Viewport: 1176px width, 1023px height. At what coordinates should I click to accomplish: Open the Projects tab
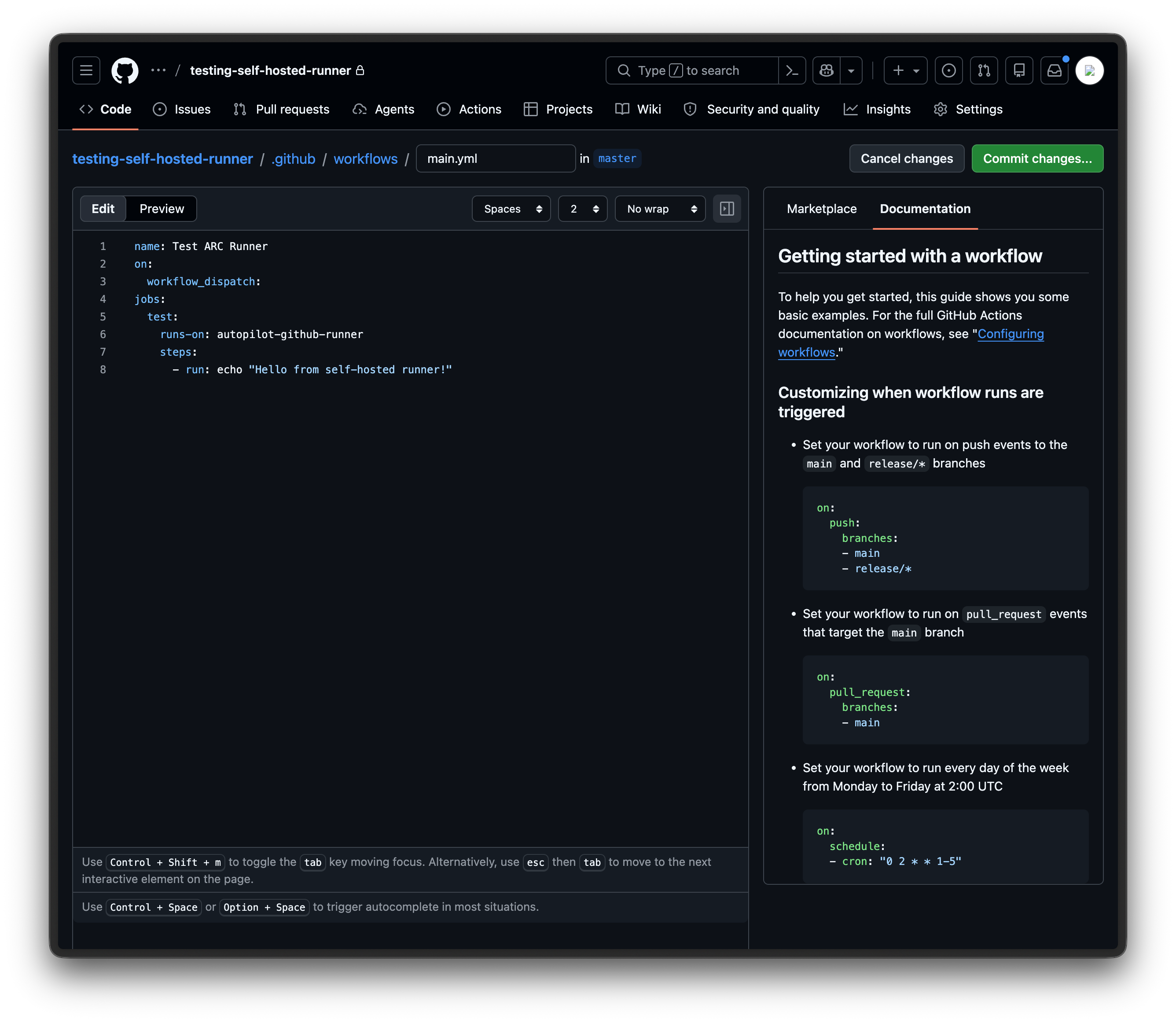pos(558,109)
